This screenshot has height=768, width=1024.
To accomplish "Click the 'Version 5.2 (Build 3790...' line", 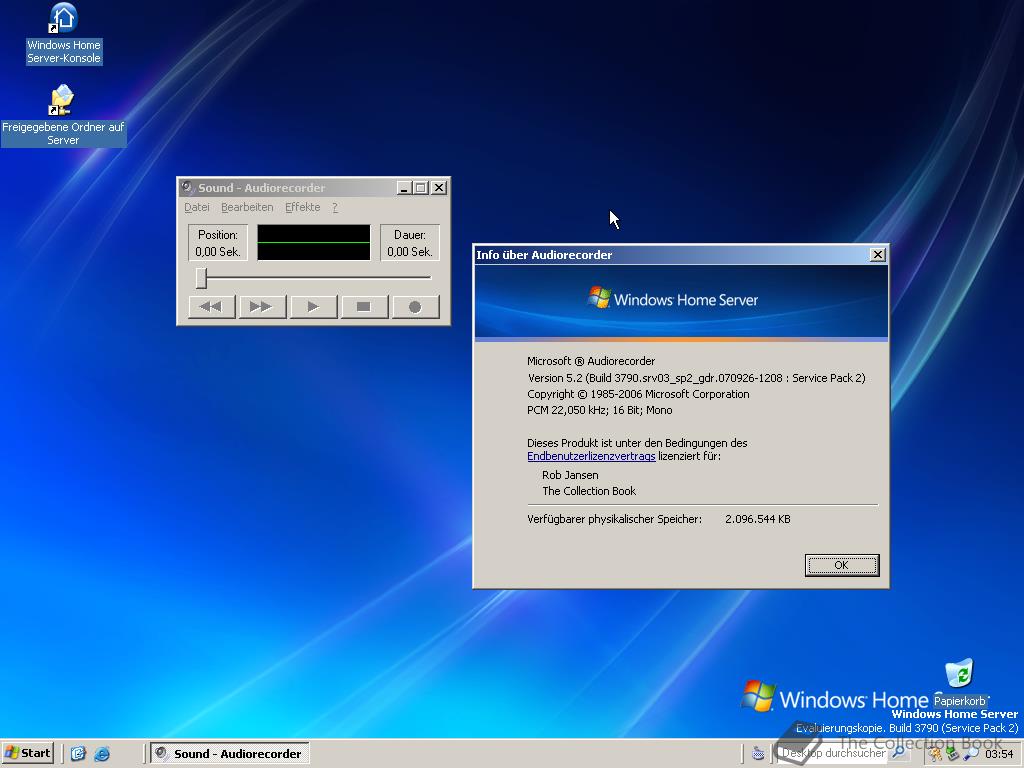I will pyautogui.click(x=696, y=378).
